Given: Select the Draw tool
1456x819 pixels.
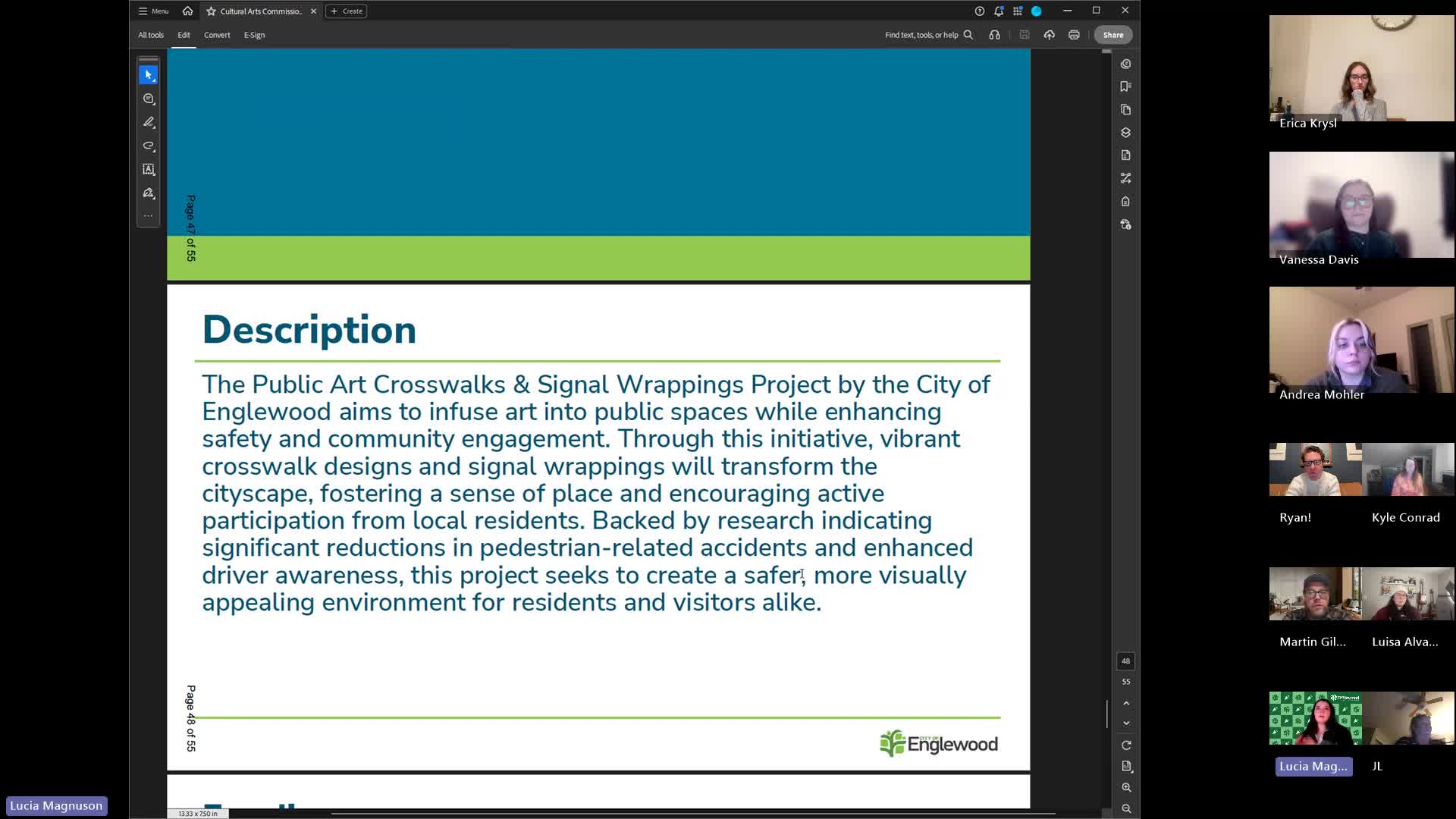Looking at the screenshot, I should tap(149, 122).
